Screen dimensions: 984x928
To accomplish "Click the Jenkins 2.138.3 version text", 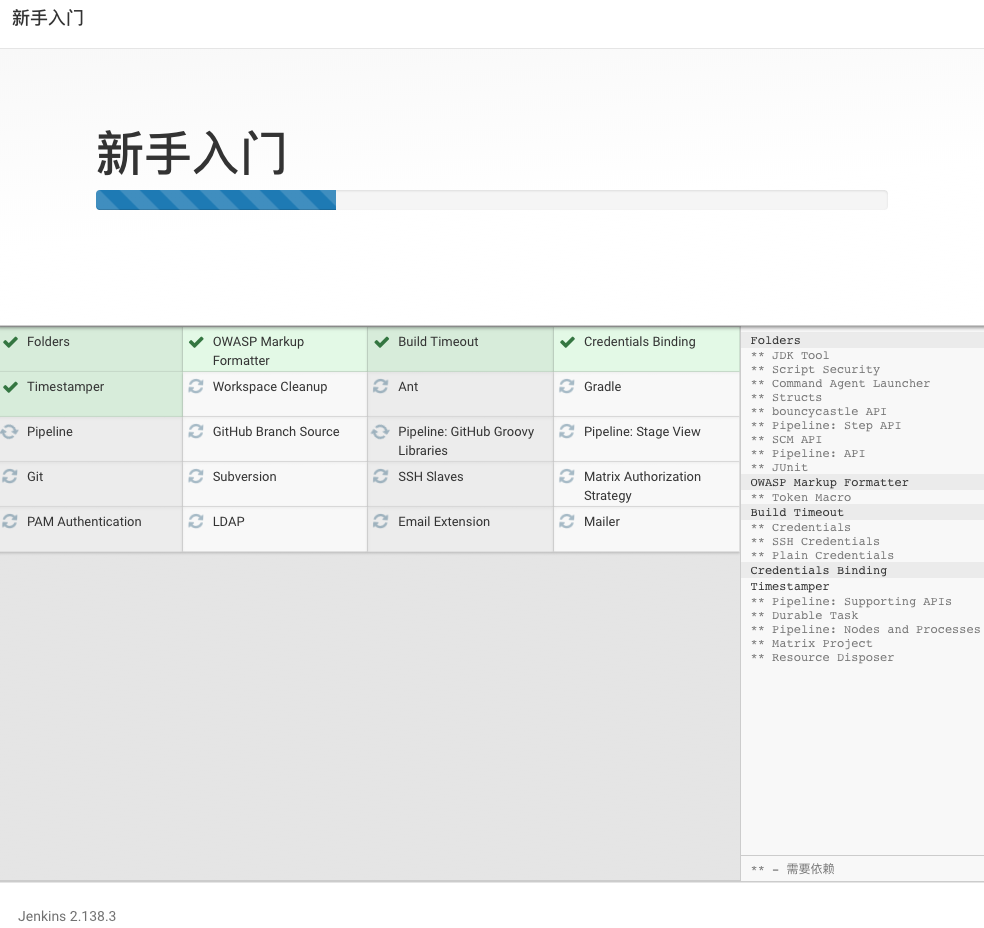I will coord(67,916).
